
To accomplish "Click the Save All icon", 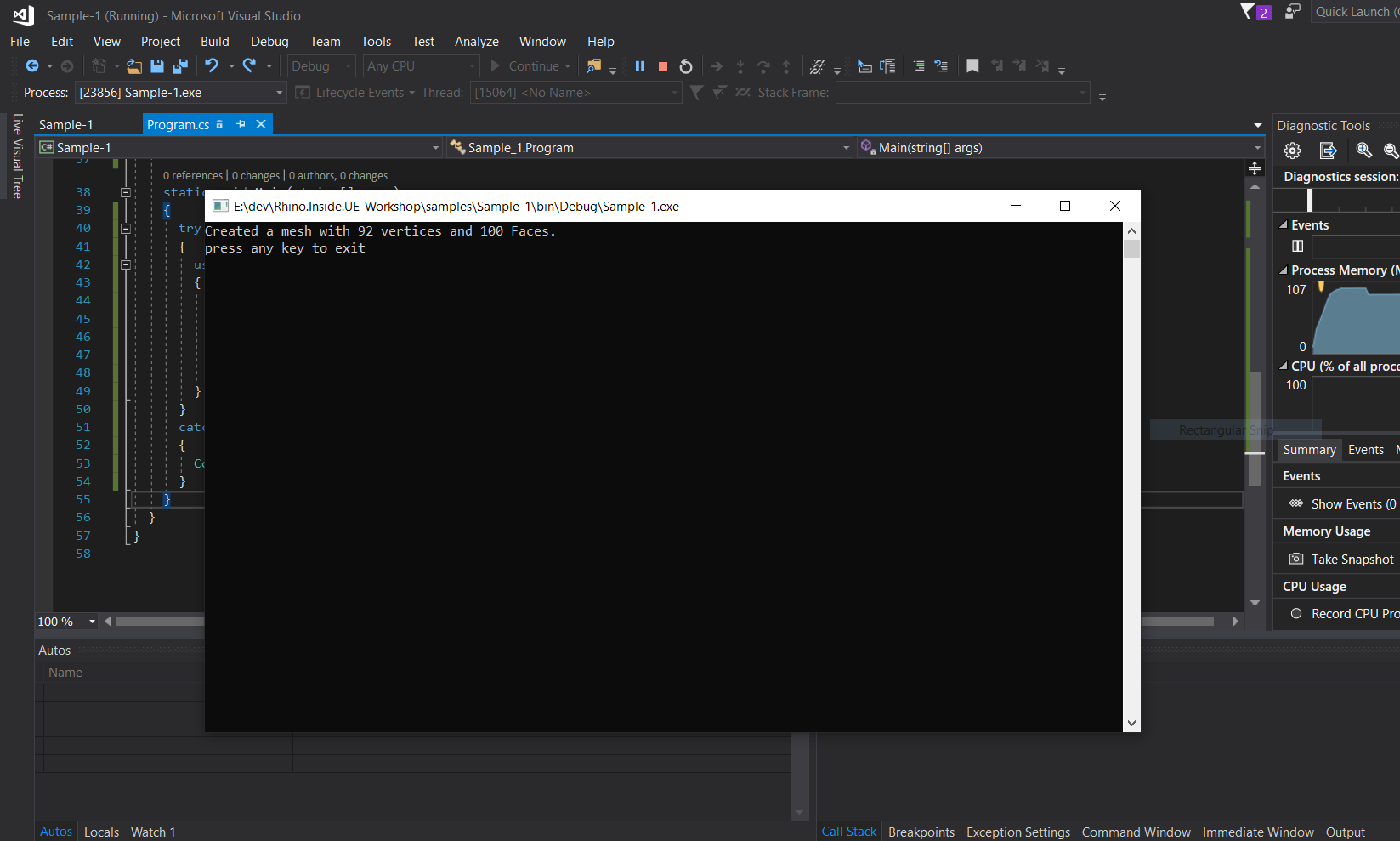I will (180, 66).
